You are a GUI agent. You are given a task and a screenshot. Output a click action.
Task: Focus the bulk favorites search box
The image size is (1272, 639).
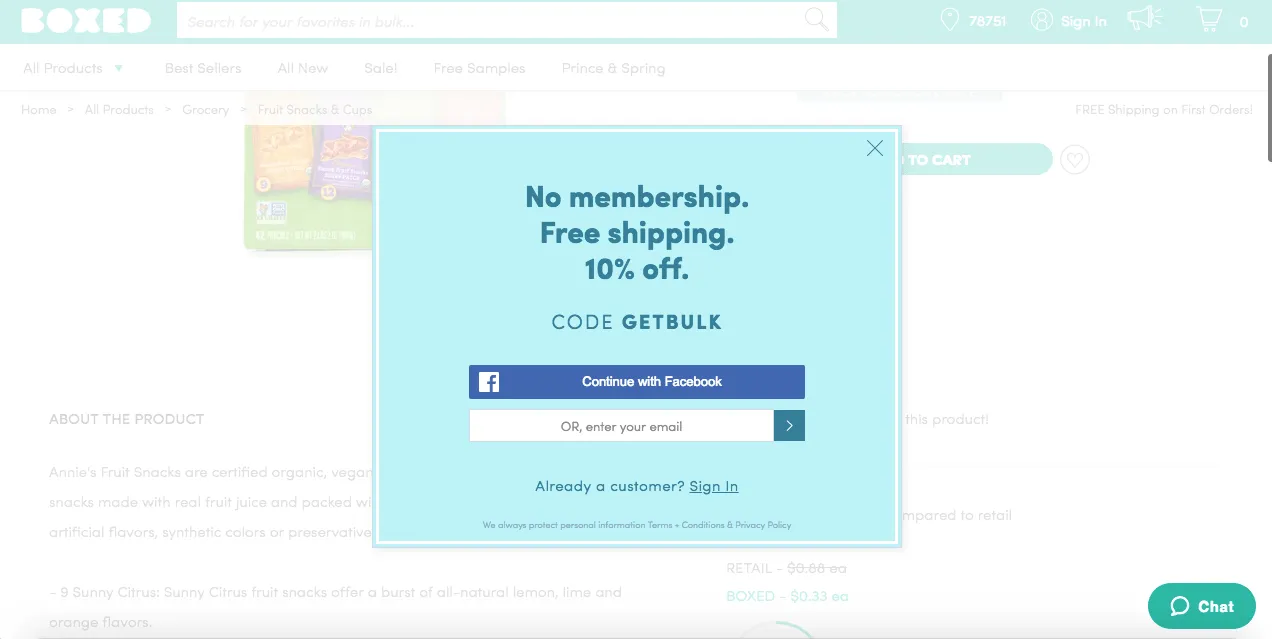pyautogui.click(x=490, y=21)
